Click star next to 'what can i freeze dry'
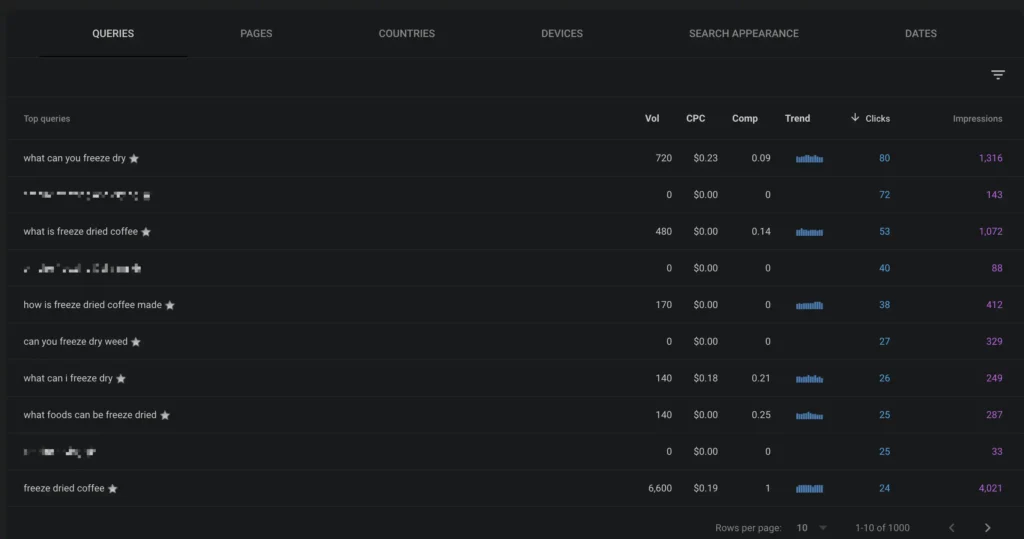Viewport: 1024px width, 539px height. [121, 379]
